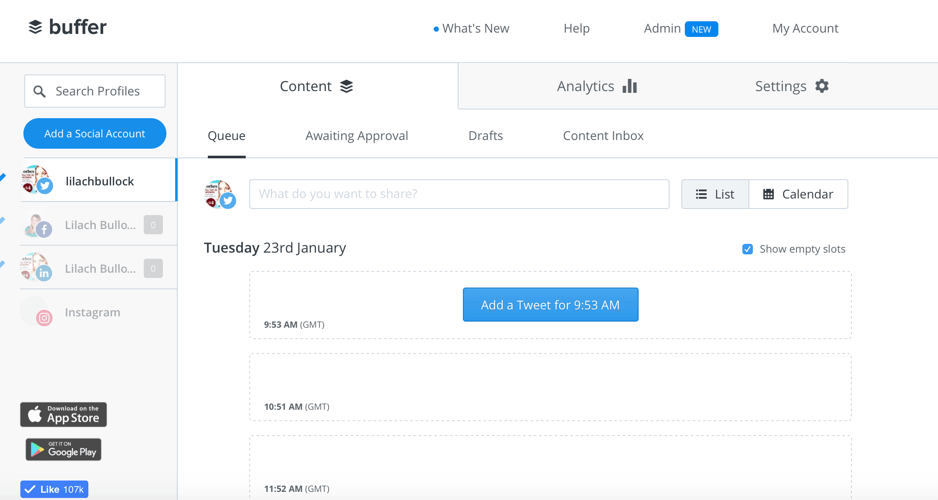Open the Get it on Google Play badge
This screenshot has height=500, width=938.
[63, 450]
